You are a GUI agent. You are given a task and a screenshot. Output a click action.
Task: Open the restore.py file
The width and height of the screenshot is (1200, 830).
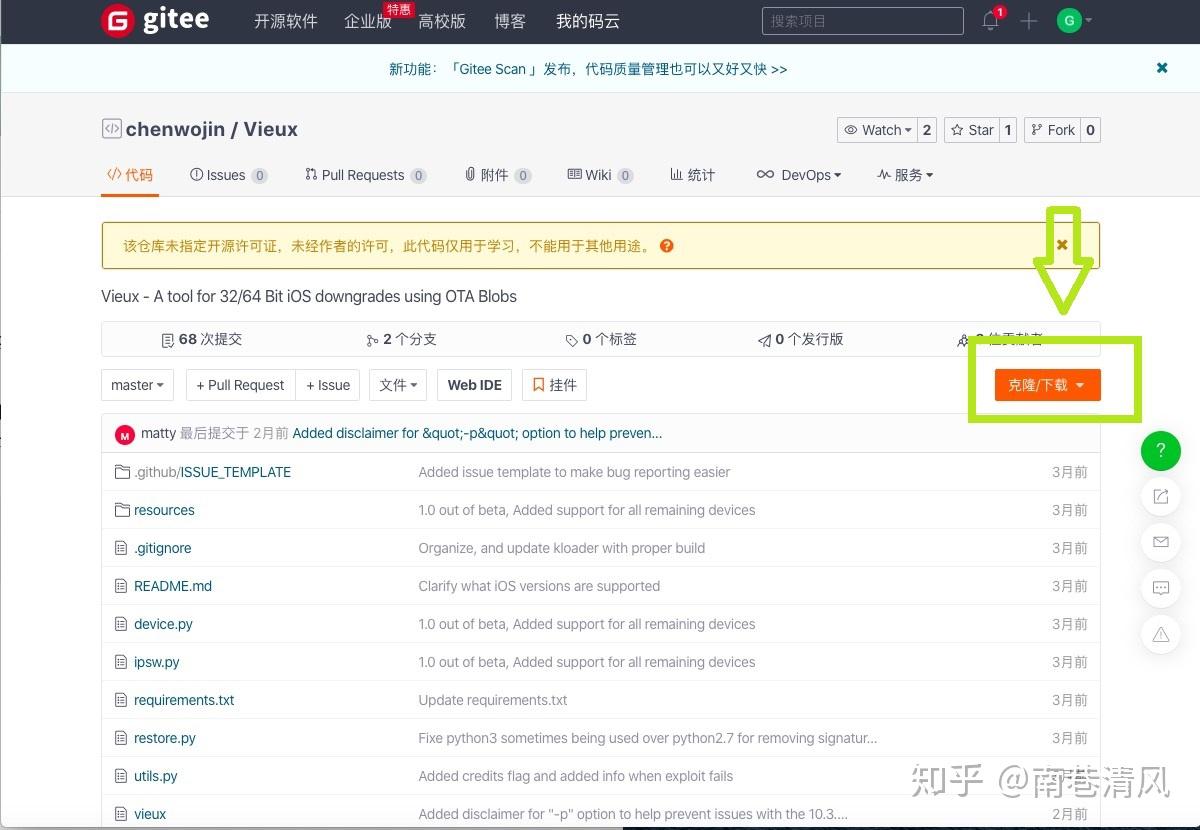tap(165, 738)
